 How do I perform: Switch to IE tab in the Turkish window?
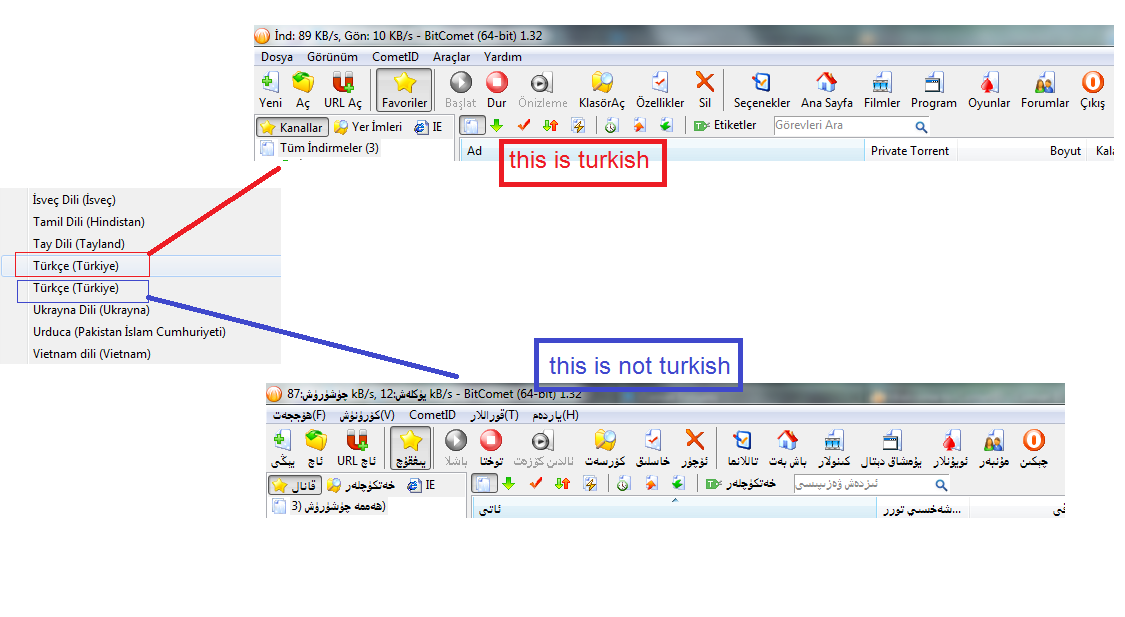(x=428, y=127)
